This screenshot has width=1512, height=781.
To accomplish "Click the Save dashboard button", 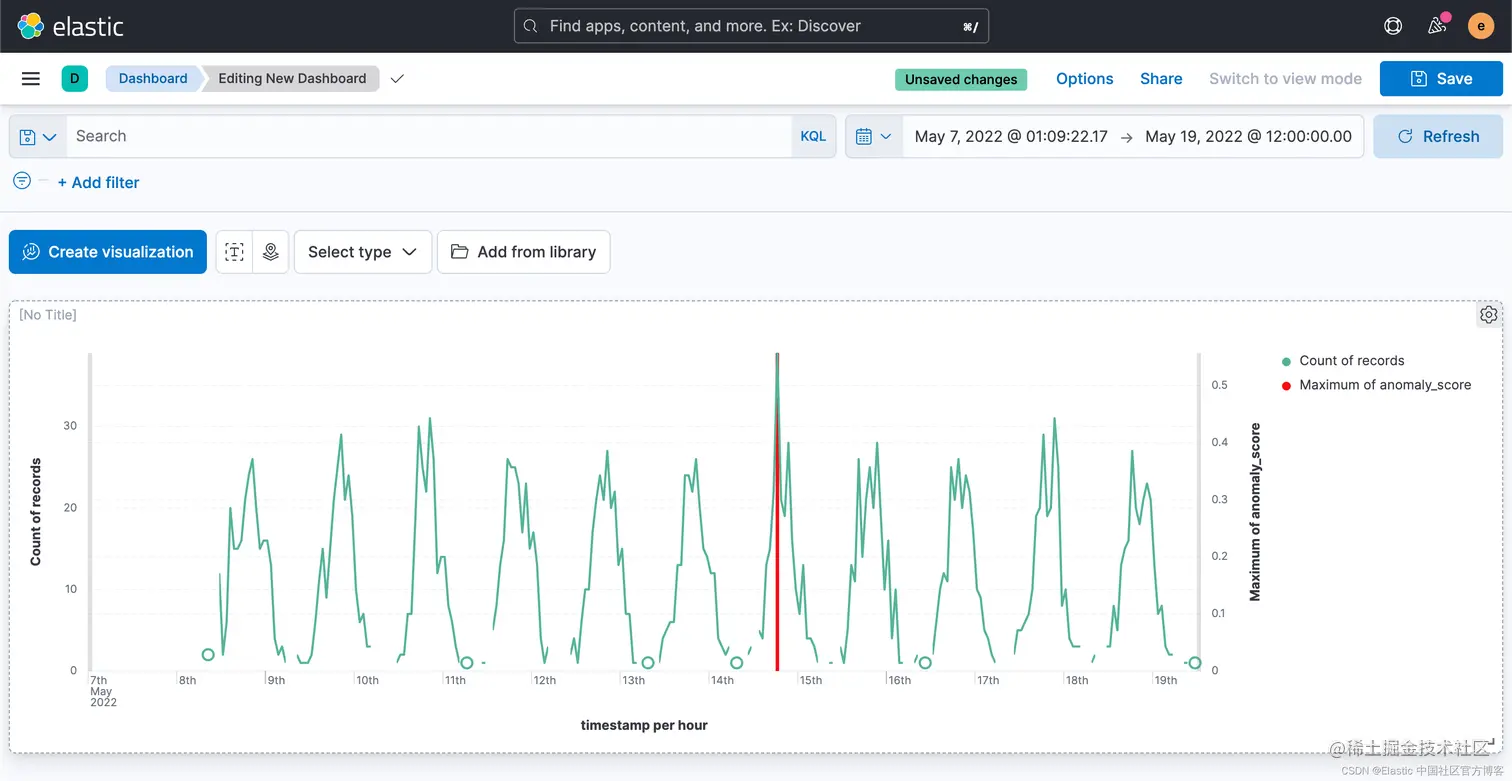I will [1441, 79].
